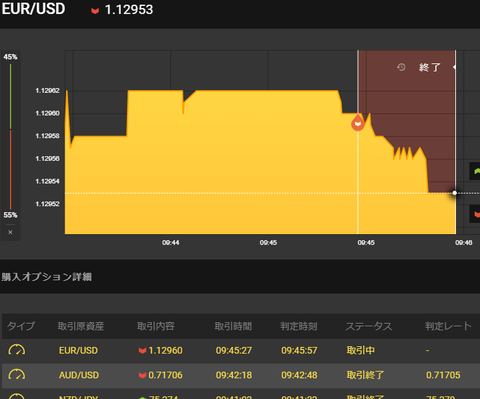Click the trade time 09:45:27

tap(234, 351)
